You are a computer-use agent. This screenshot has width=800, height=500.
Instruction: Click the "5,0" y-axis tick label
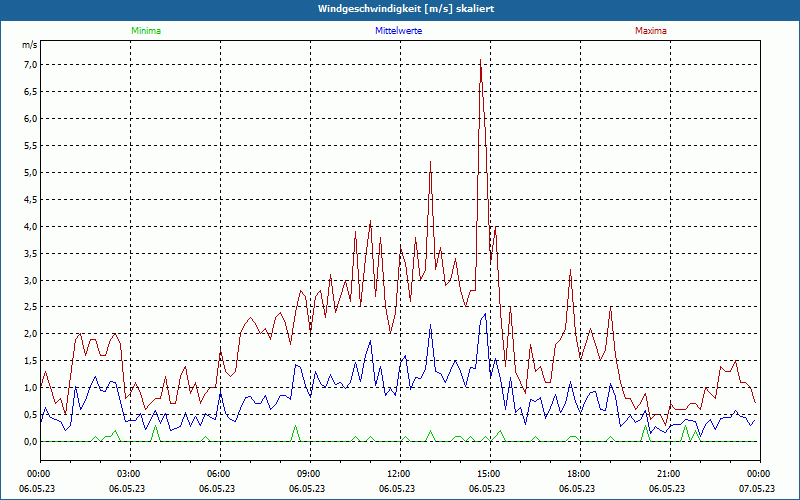(x=31, y=172)
